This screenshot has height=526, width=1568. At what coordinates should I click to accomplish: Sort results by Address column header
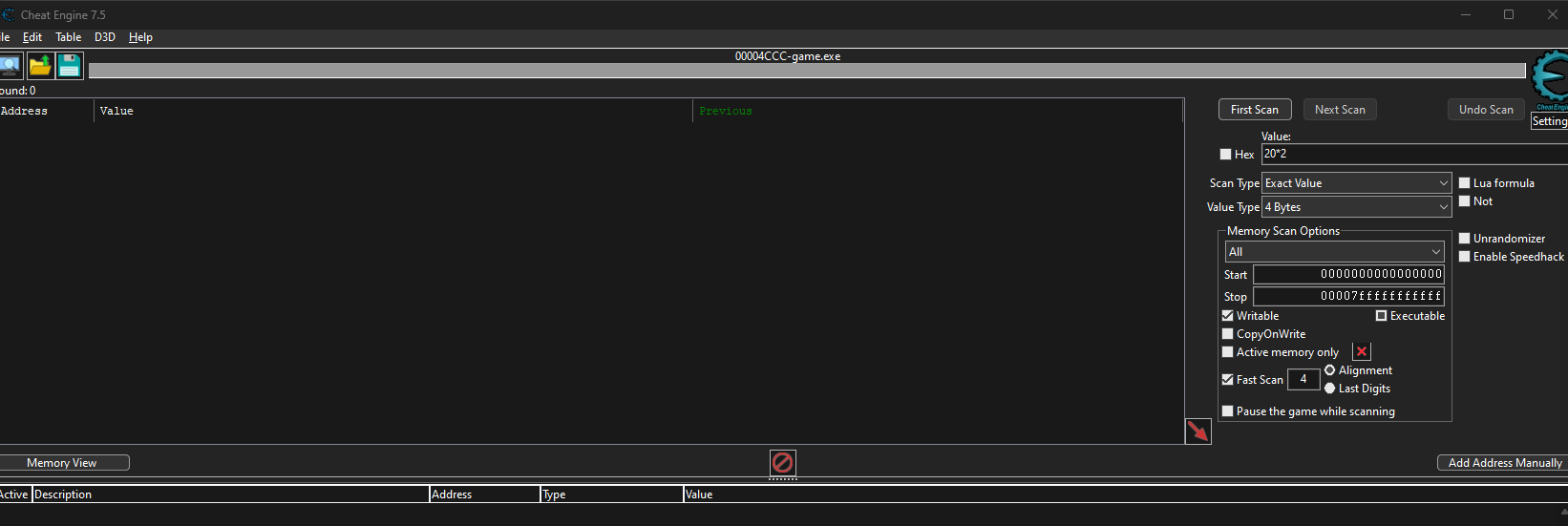[47, 112]
